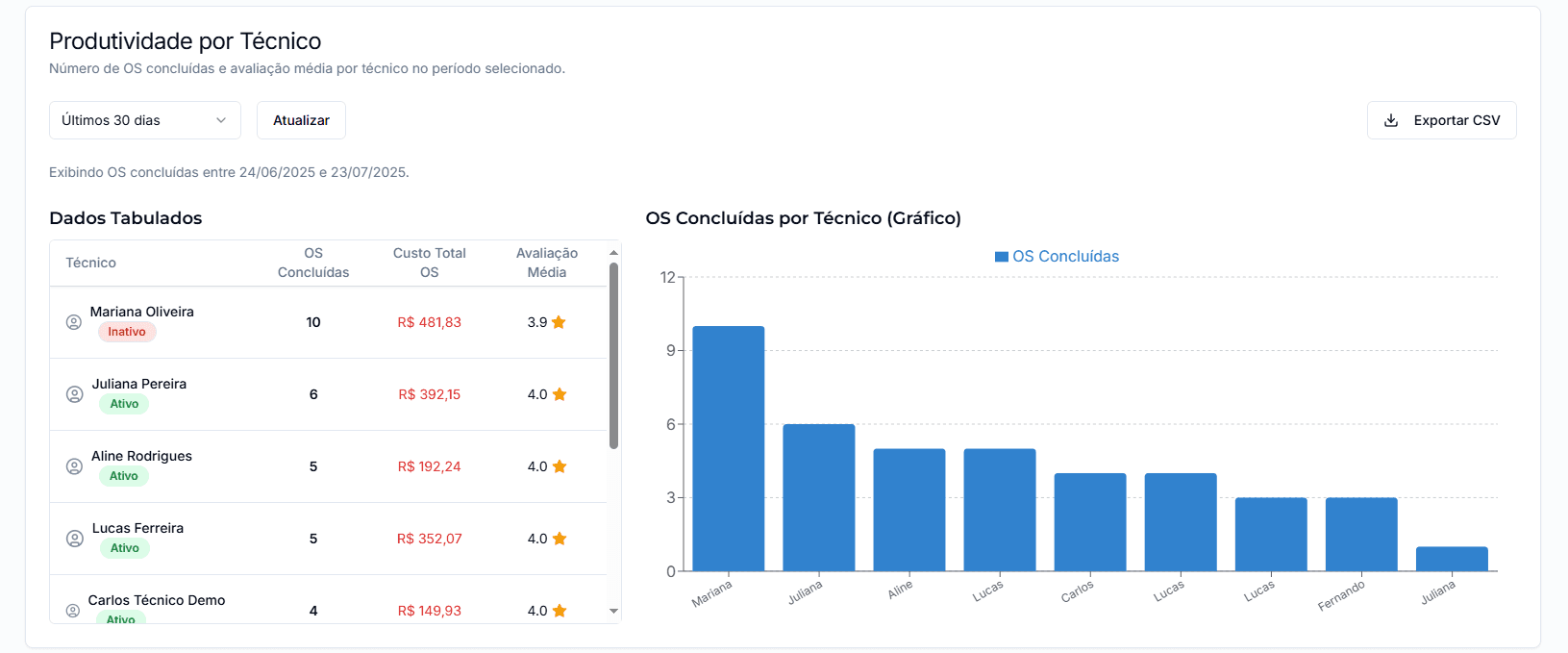Click the chevron arrow of the period selector

[221, 120]
